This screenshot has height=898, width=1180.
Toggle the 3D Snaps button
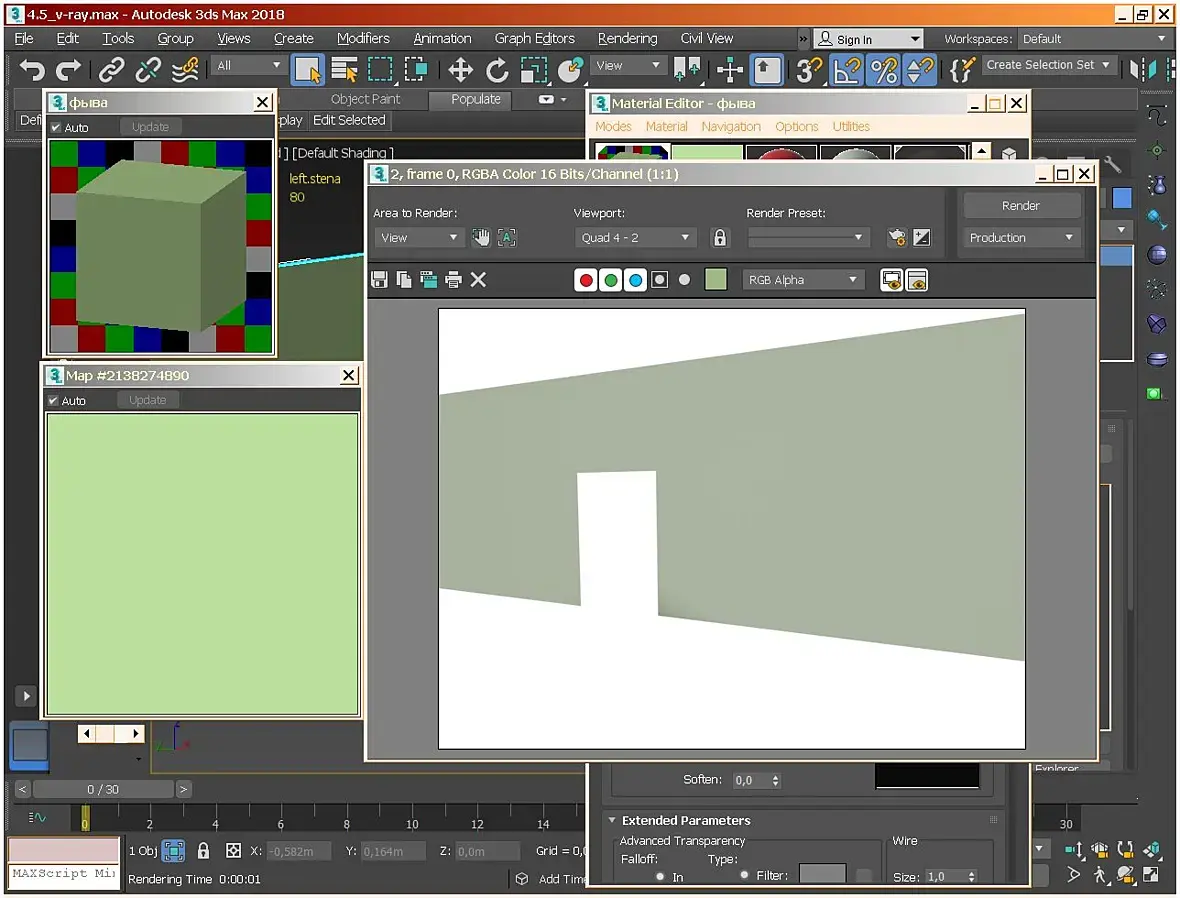pos(808,70)
